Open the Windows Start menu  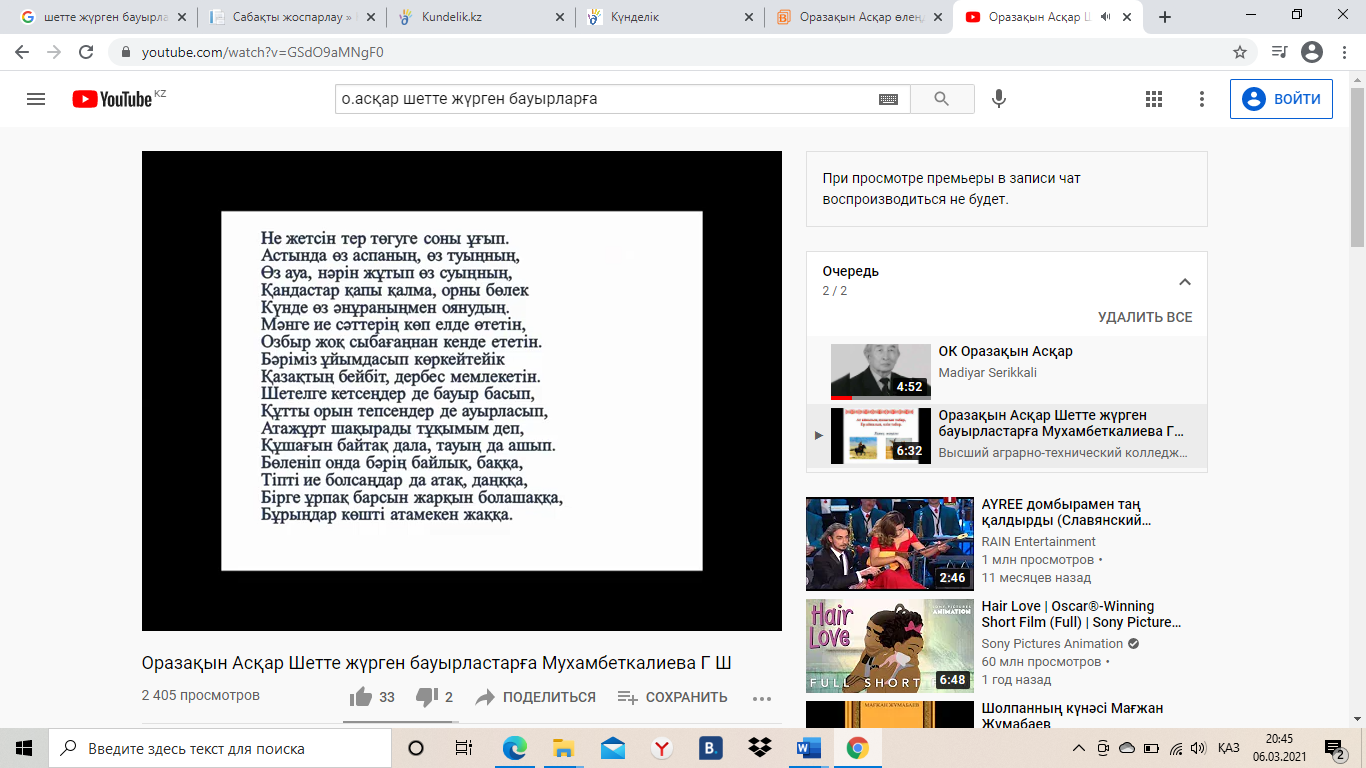pos(24,748)
